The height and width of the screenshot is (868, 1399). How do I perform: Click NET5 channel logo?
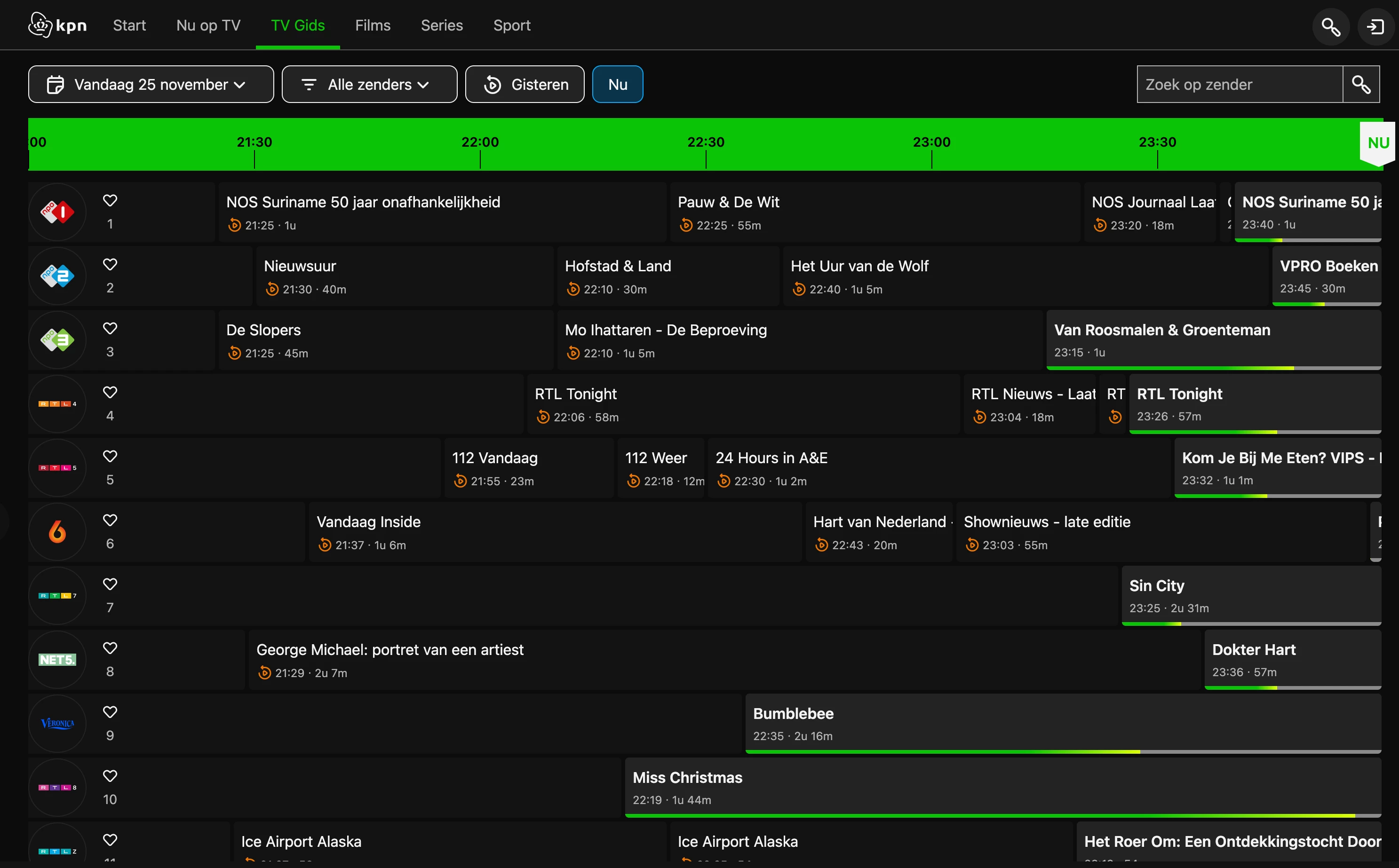[x=57, y=660]
